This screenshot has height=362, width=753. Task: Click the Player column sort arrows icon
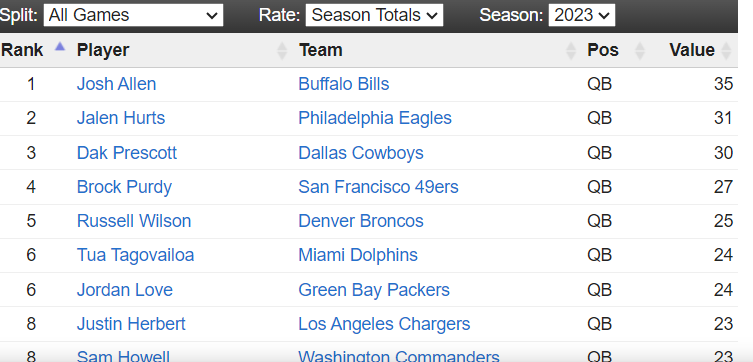click(x=282, y=50)
